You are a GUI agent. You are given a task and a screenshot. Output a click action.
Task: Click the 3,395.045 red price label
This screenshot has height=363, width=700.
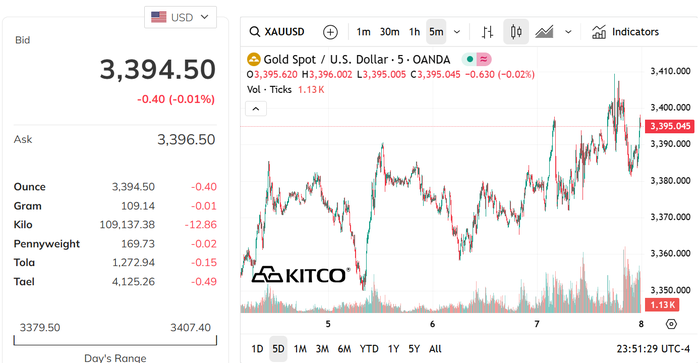pos(670,126)
